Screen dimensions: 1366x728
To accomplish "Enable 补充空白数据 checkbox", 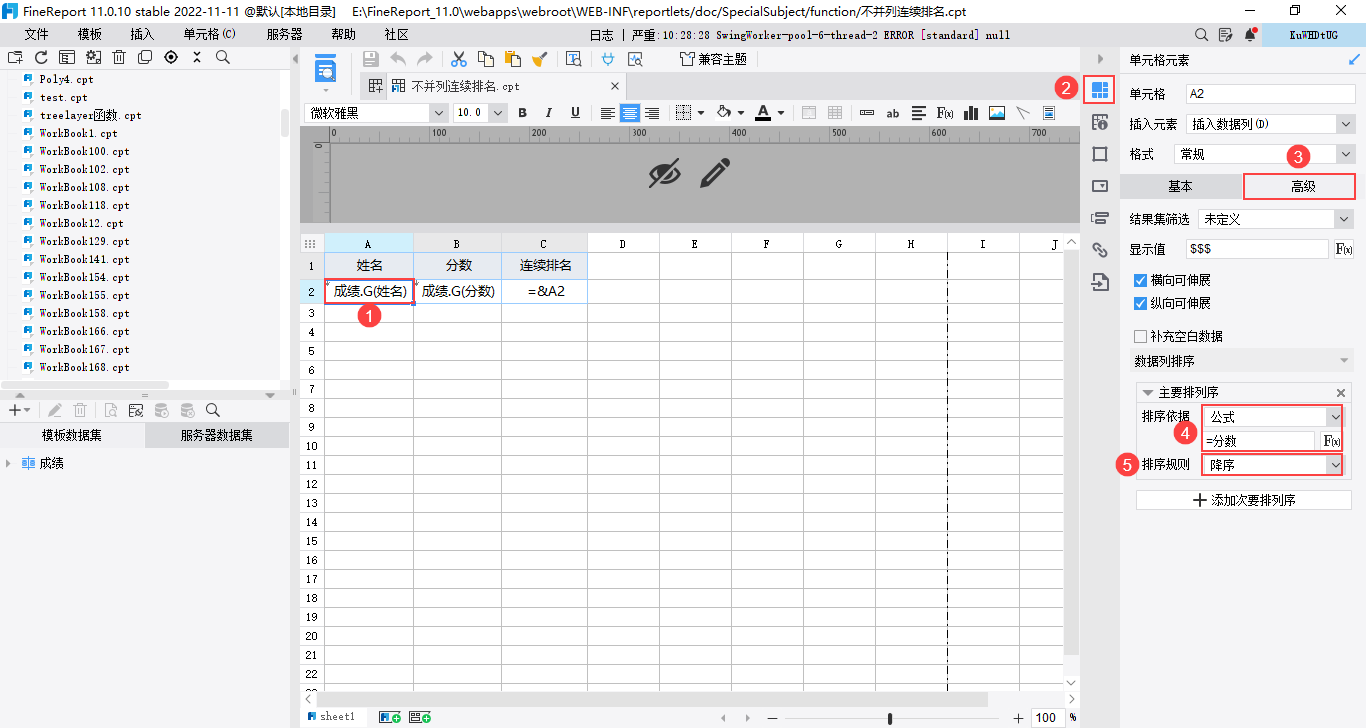I will pos(1140,336).
